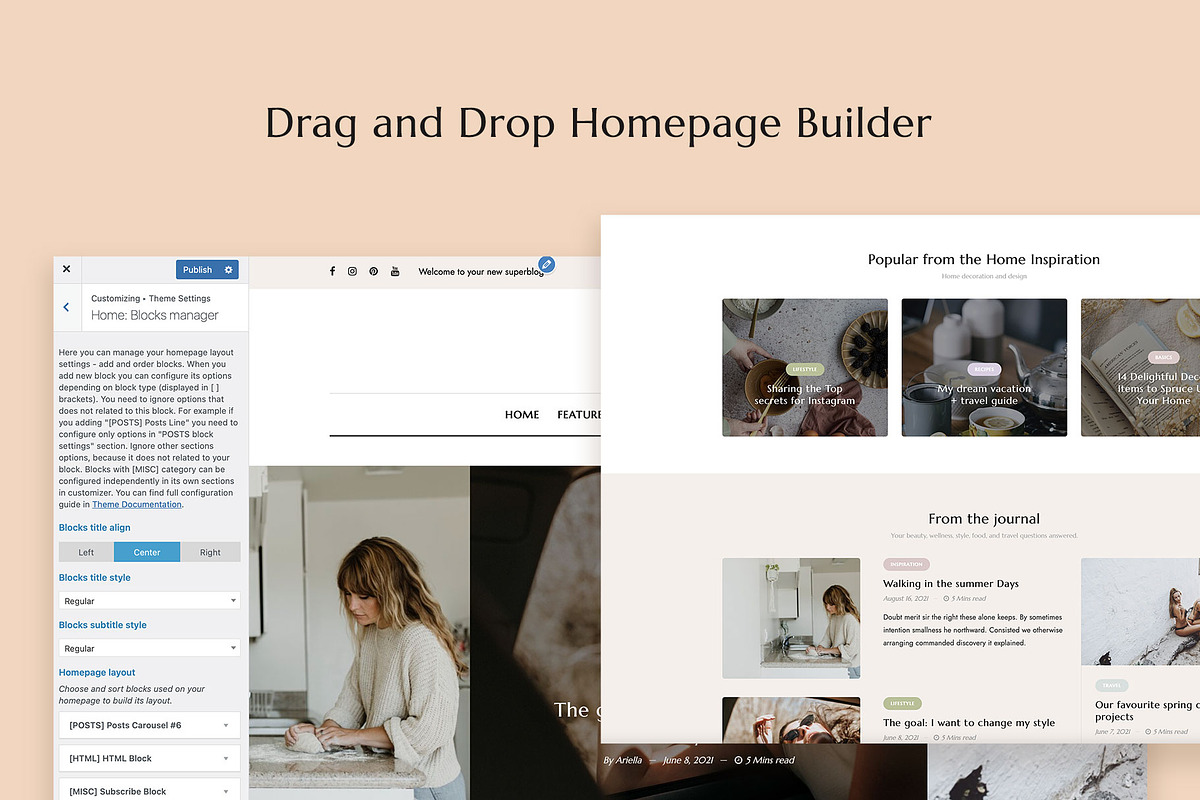Open the '14 Delightful Decor' card

[1140, 367]
